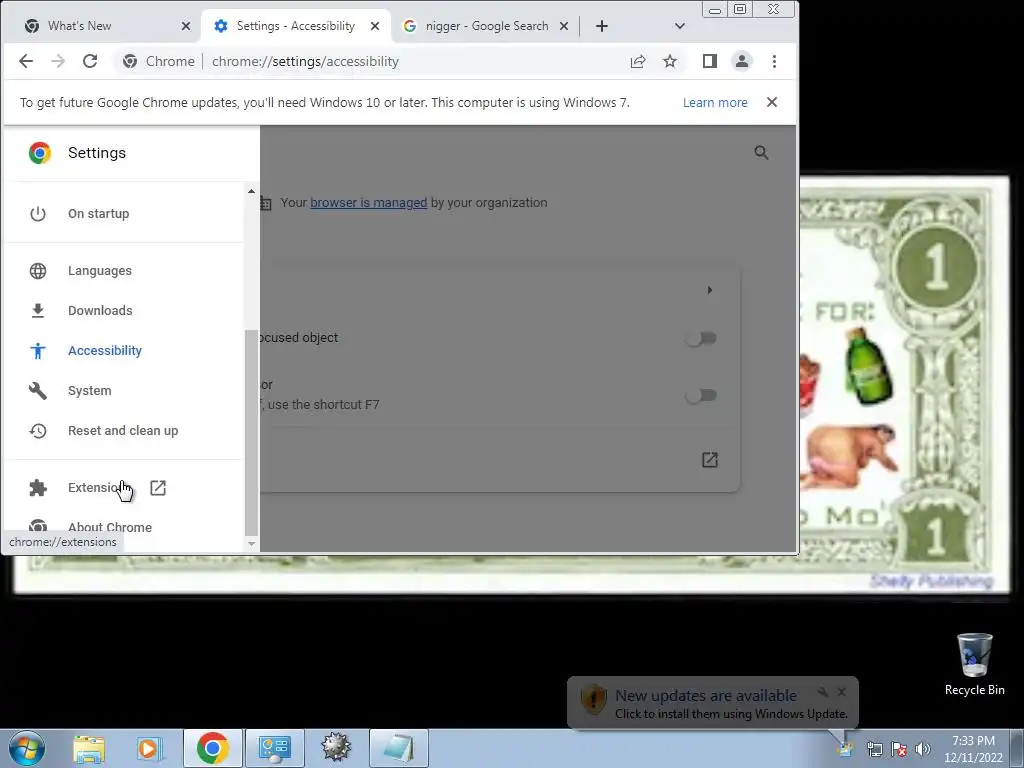The width and height of the screenshot is (1024, 768).
Task: Select the Recycle Bin desktop icon
Action: [x=974, y=664]
